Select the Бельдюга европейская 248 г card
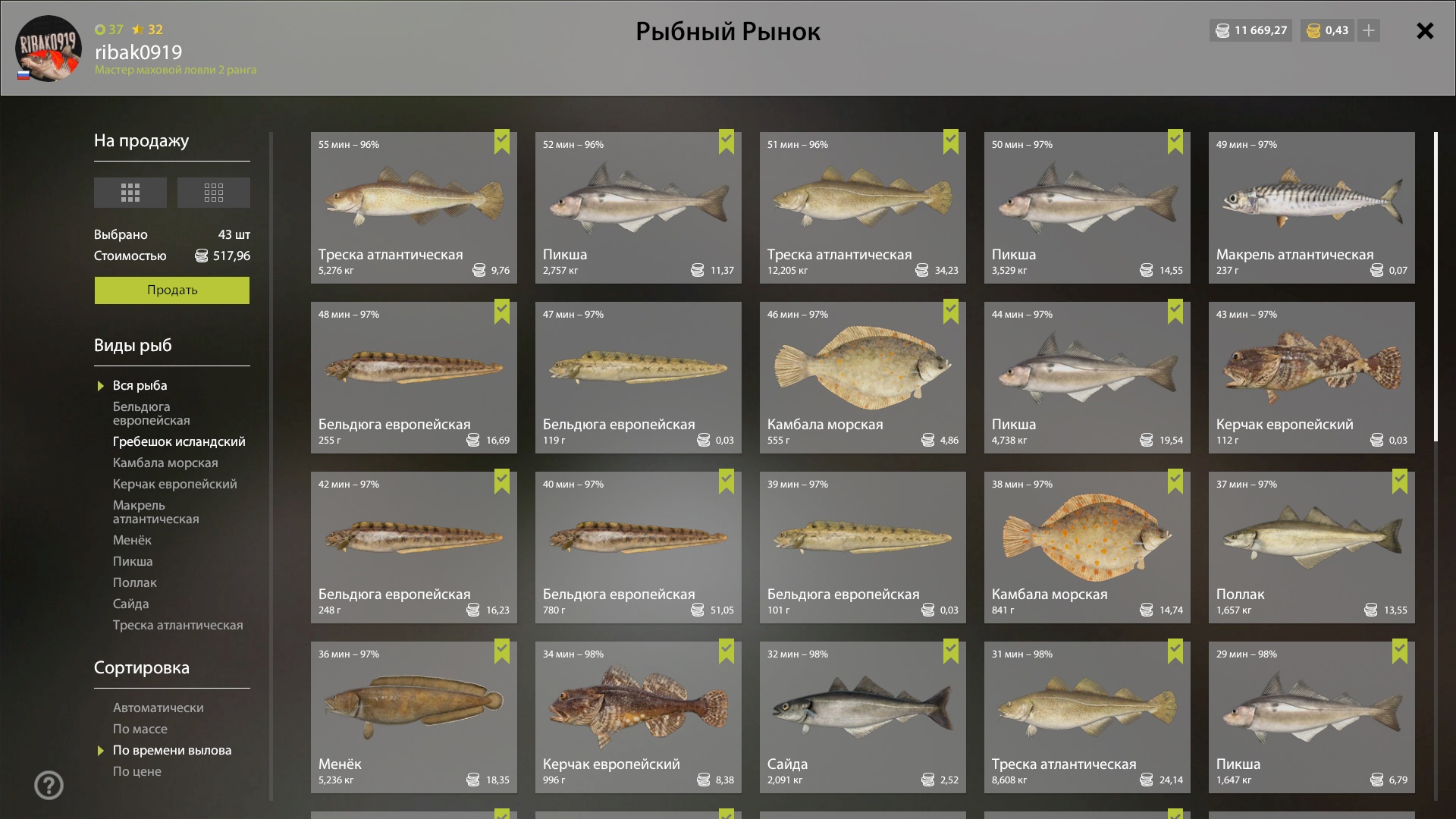This screenshot has width=1456, height=819. (414, 548)
